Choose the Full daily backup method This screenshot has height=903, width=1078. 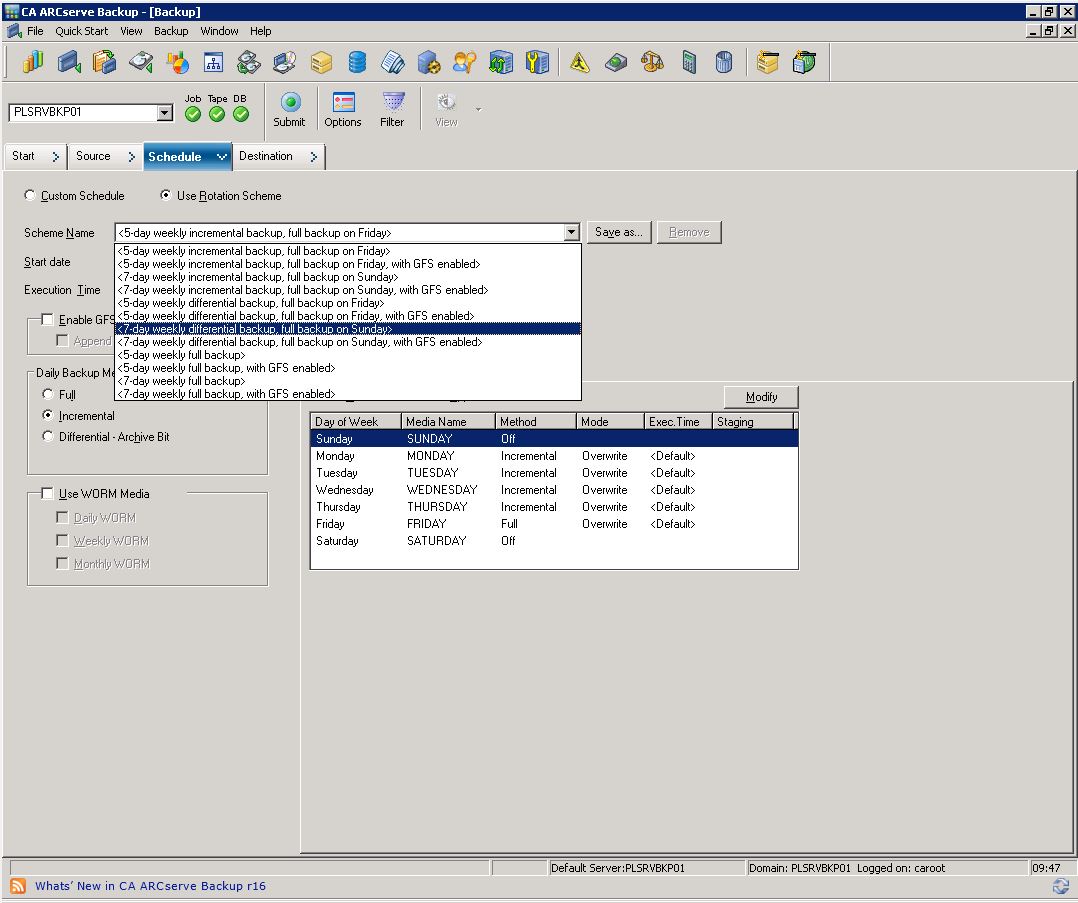coord(48,395)
